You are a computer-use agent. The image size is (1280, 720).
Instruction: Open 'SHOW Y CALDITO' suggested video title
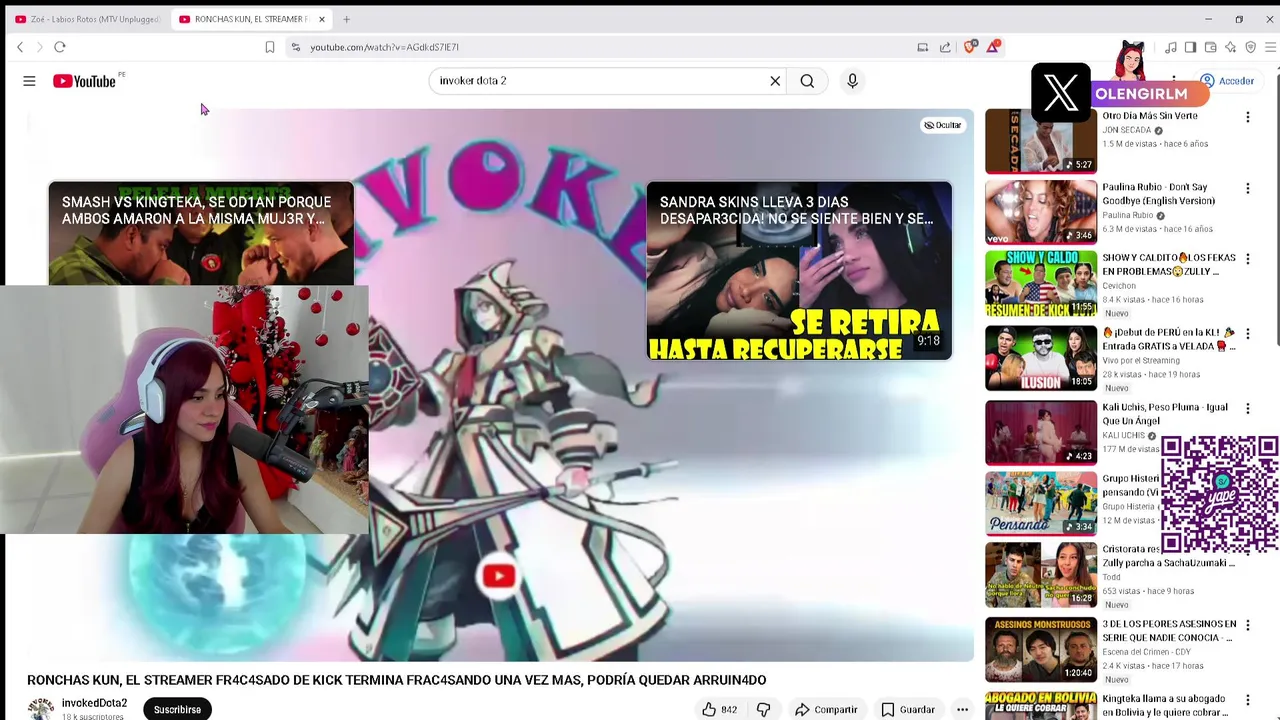1169,264
